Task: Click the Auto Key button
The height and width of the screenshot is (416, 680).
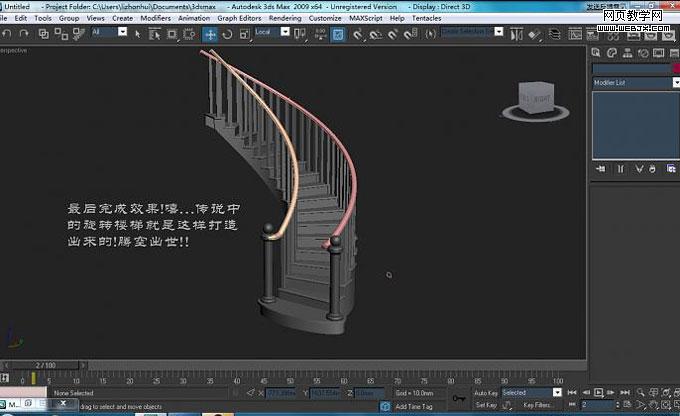Action: (486, 393)
